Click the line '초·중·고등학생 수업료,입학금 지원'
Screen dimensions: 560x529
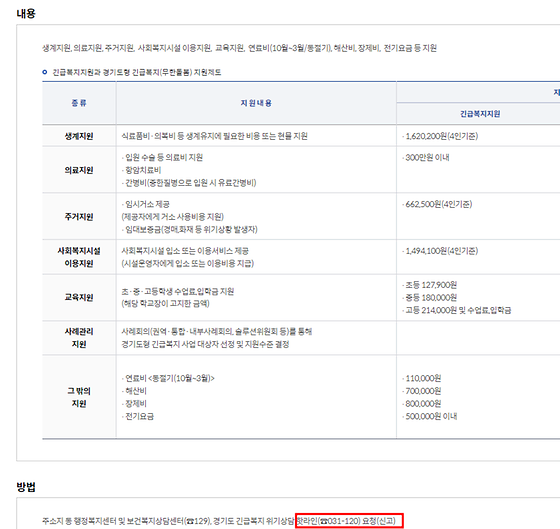[x=178, y=291]
